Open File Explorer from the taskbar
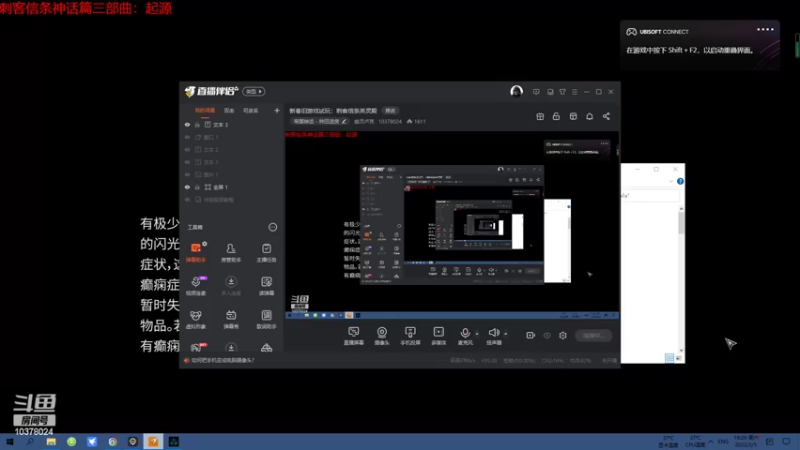800x450 pixels. pos(51,442)
